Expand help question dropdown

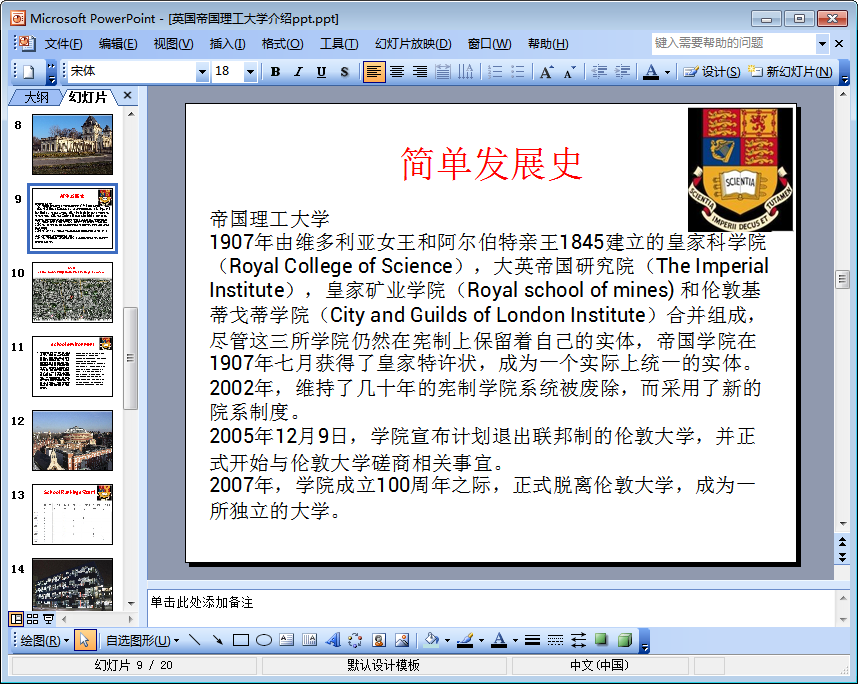(x=822, y=43)
